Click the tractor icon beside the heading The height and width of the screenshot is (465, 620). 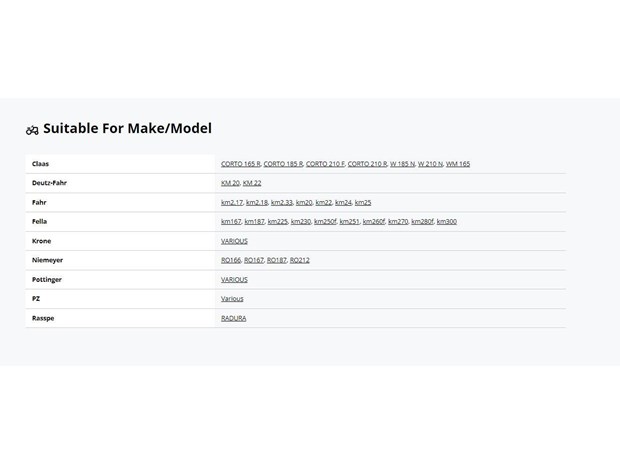click(32, 130)
